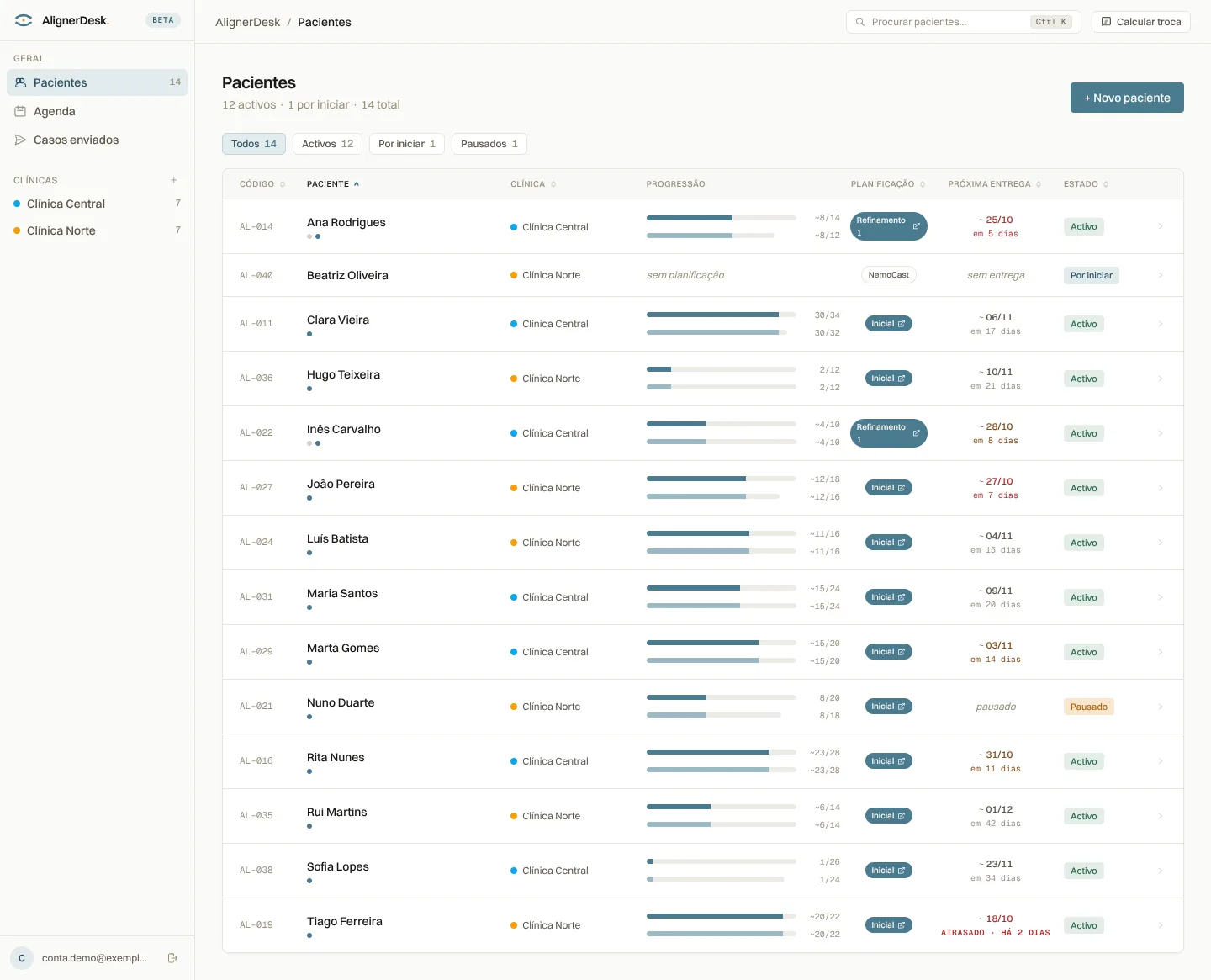Sort table by Código column
The height and width of the screenshot is (980, 1211).
coord(262,184)
